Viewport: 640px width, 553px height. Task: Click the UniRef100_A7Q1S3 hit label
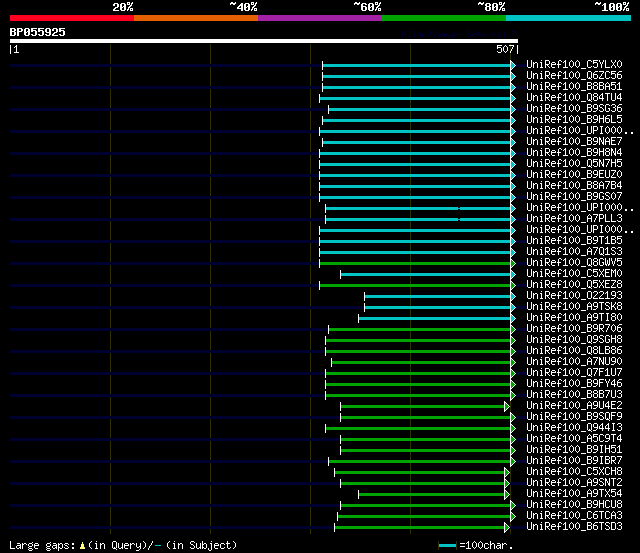pyautogui.click(x=574, y=252)
